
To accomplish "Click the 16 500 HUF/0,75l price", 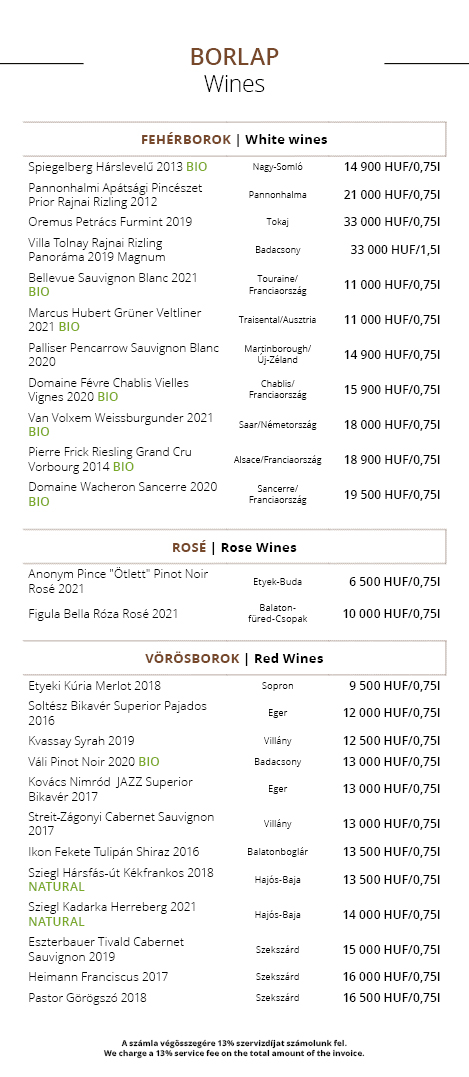I will click(x=391, y=998).
